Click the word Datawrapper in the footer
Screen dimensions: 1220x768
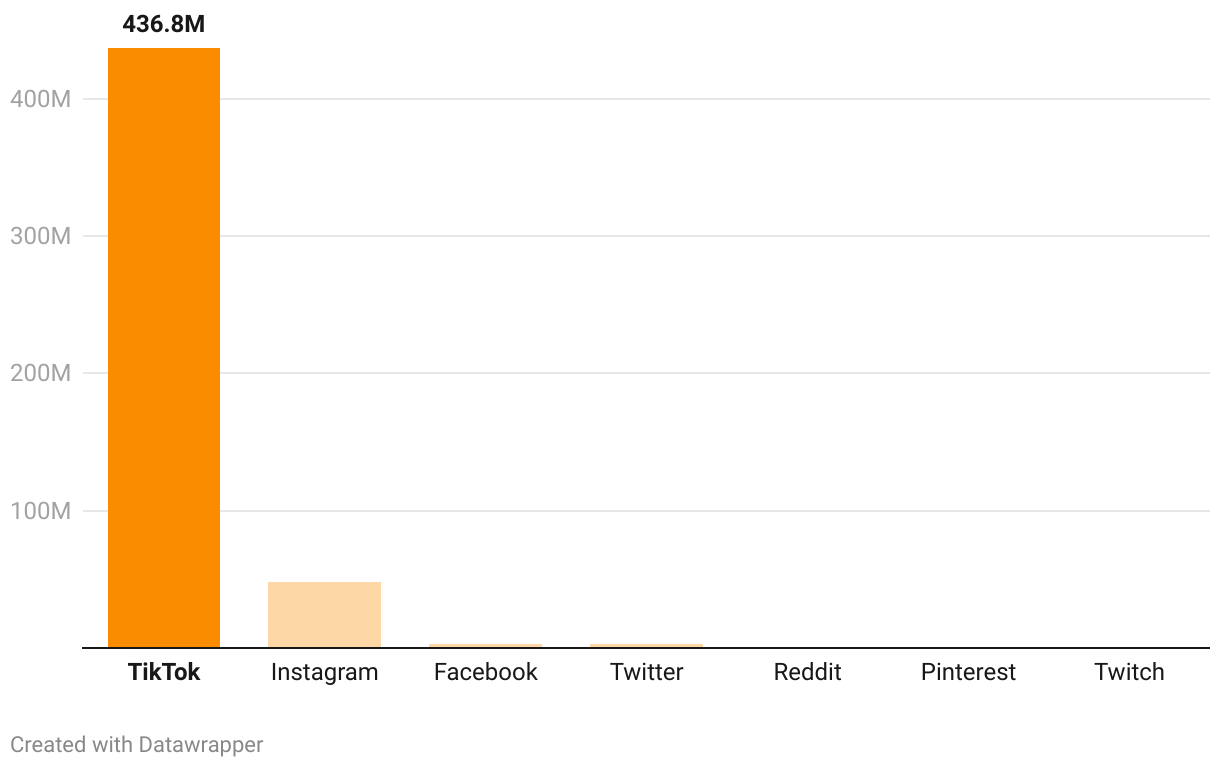(201, 745)
